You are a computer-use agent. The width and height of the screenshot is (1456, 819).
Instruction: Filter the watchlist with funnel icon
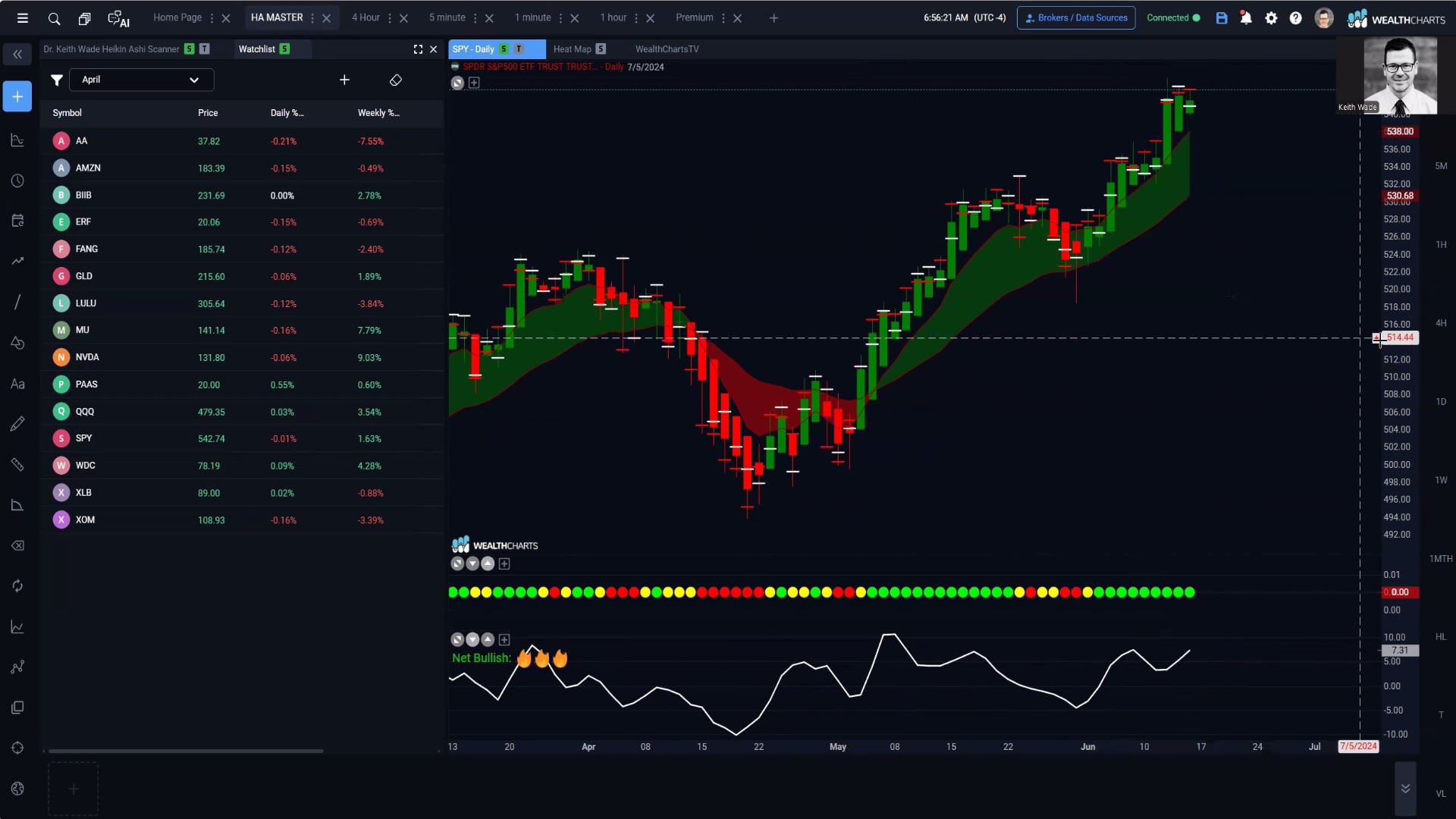(56, 80)
